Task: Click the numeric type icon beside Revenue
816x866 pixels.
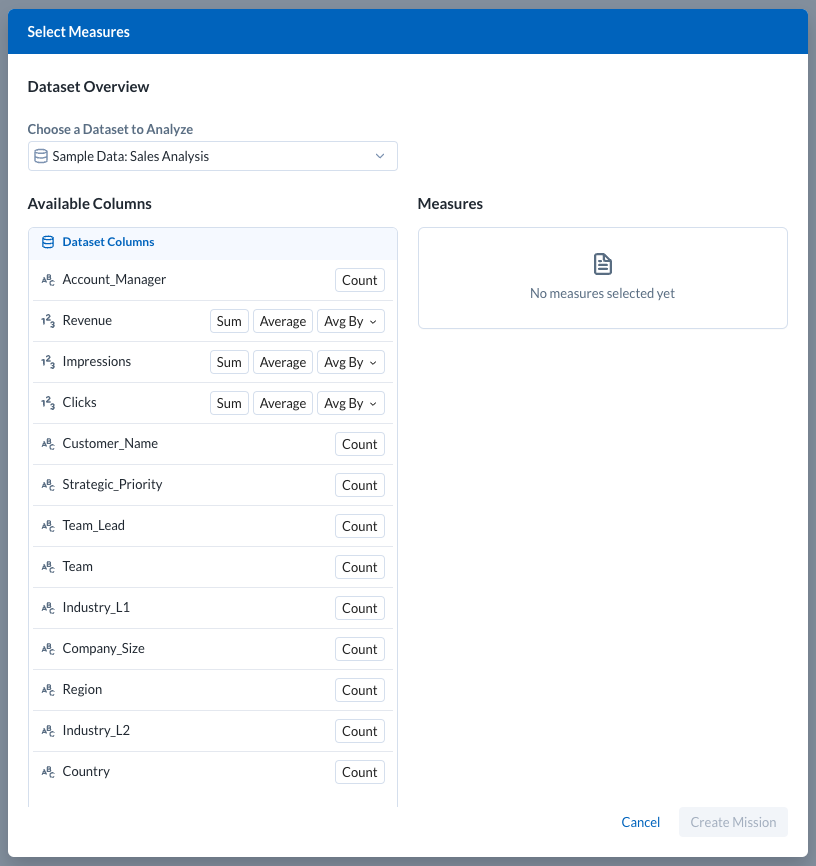Action: point(48,321)
